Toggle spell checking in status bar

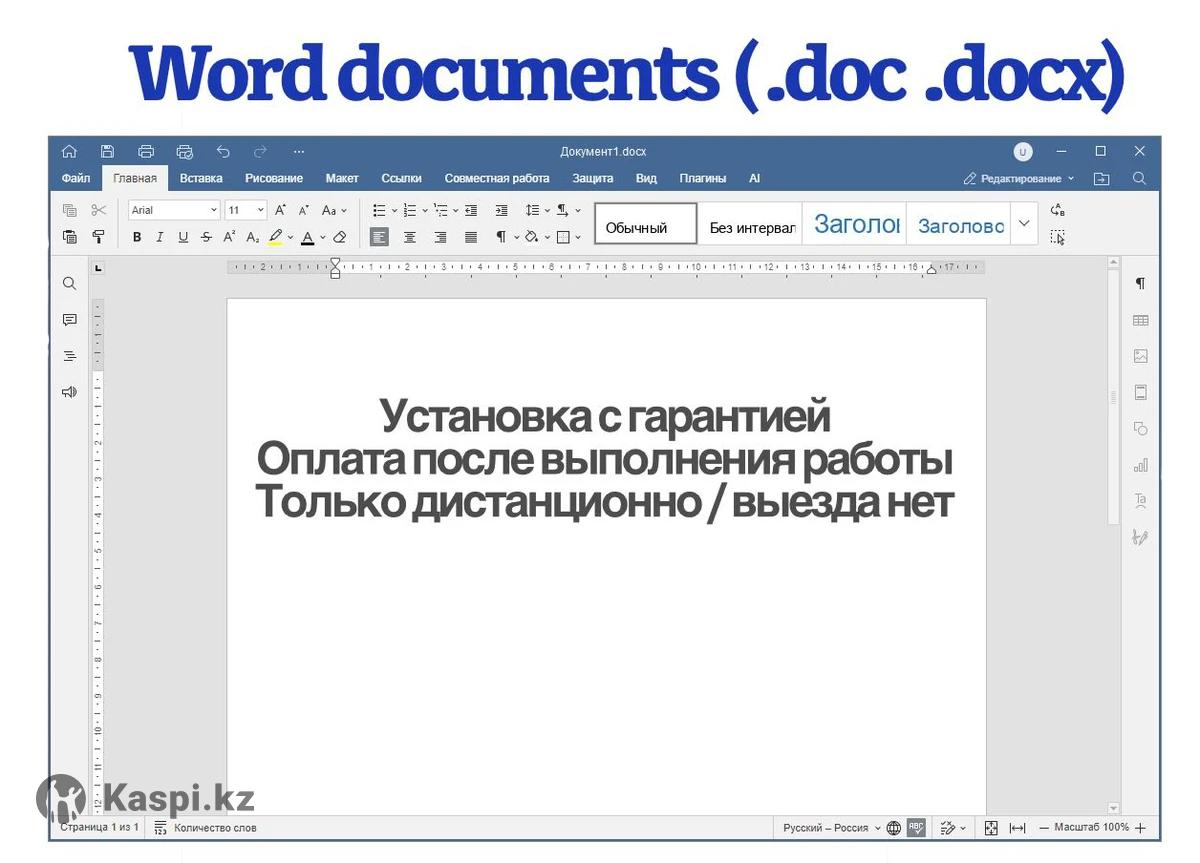916,828
